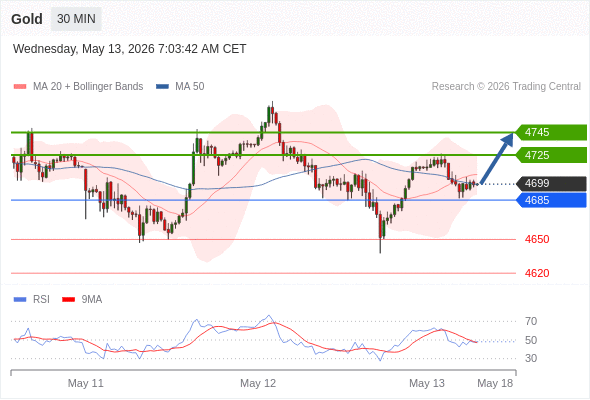Click the RSI blue legend swatch

(20, 300)
